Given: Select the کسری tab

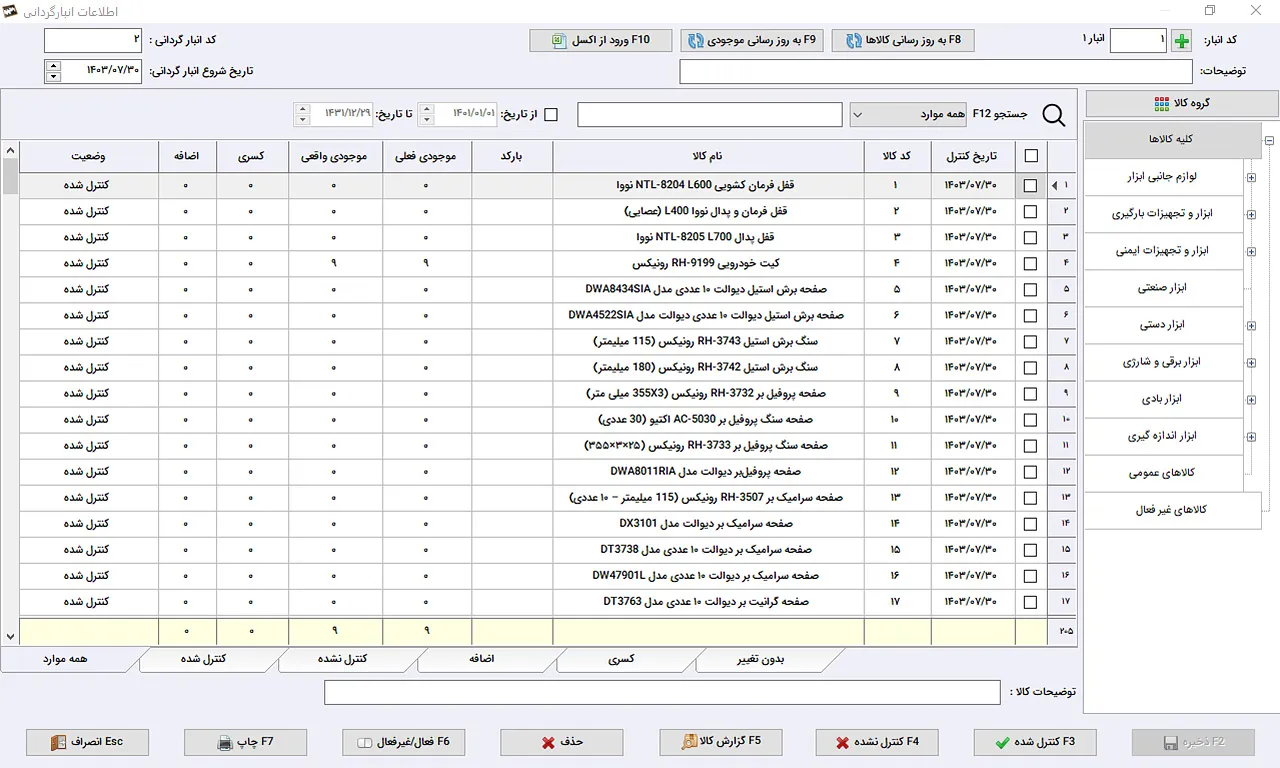Looking at the screenshot, I should 622,659.
